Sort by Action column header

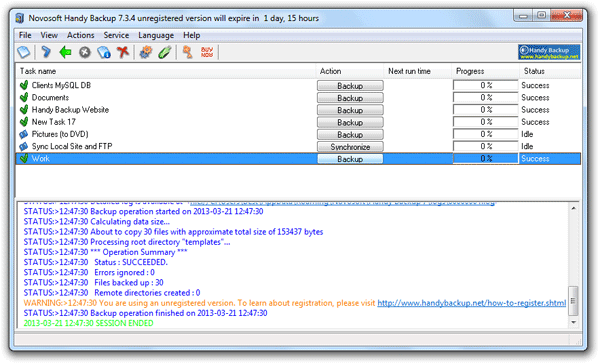point(350,71)
